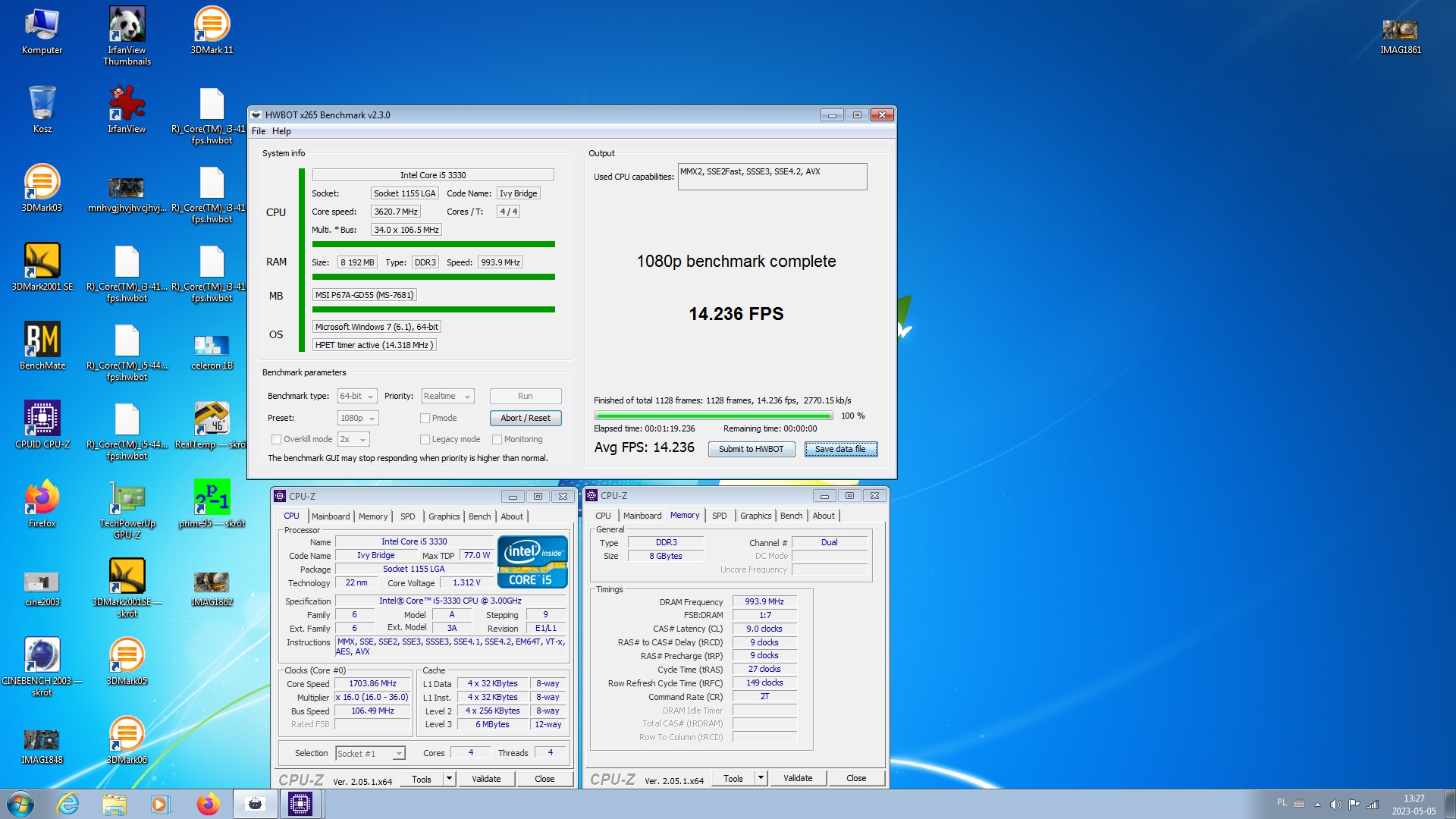The height and width of the screenshot is (819, 1456).
Task: Open the File menu in HWBOT
Action: pos(259,131)
